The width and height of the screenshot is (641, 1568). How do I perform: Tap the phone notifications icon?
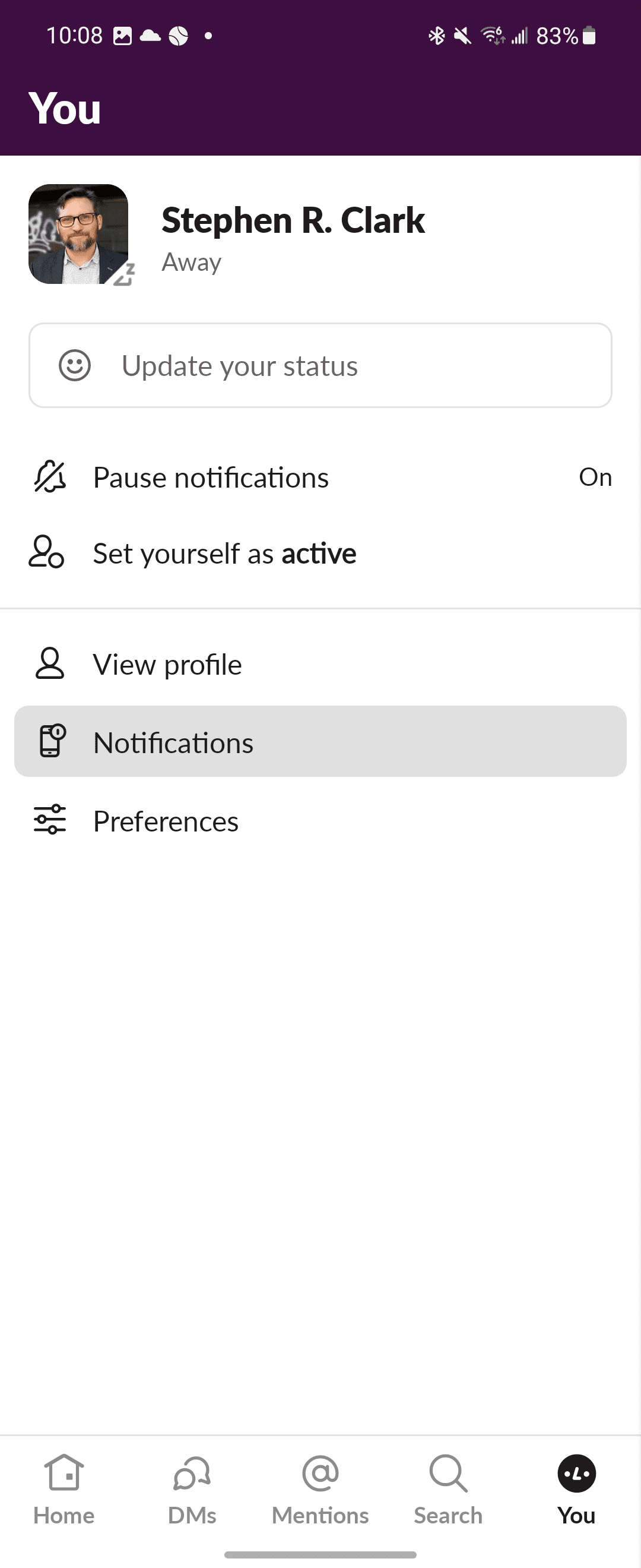pyautogui.click(x=52, y=741)
